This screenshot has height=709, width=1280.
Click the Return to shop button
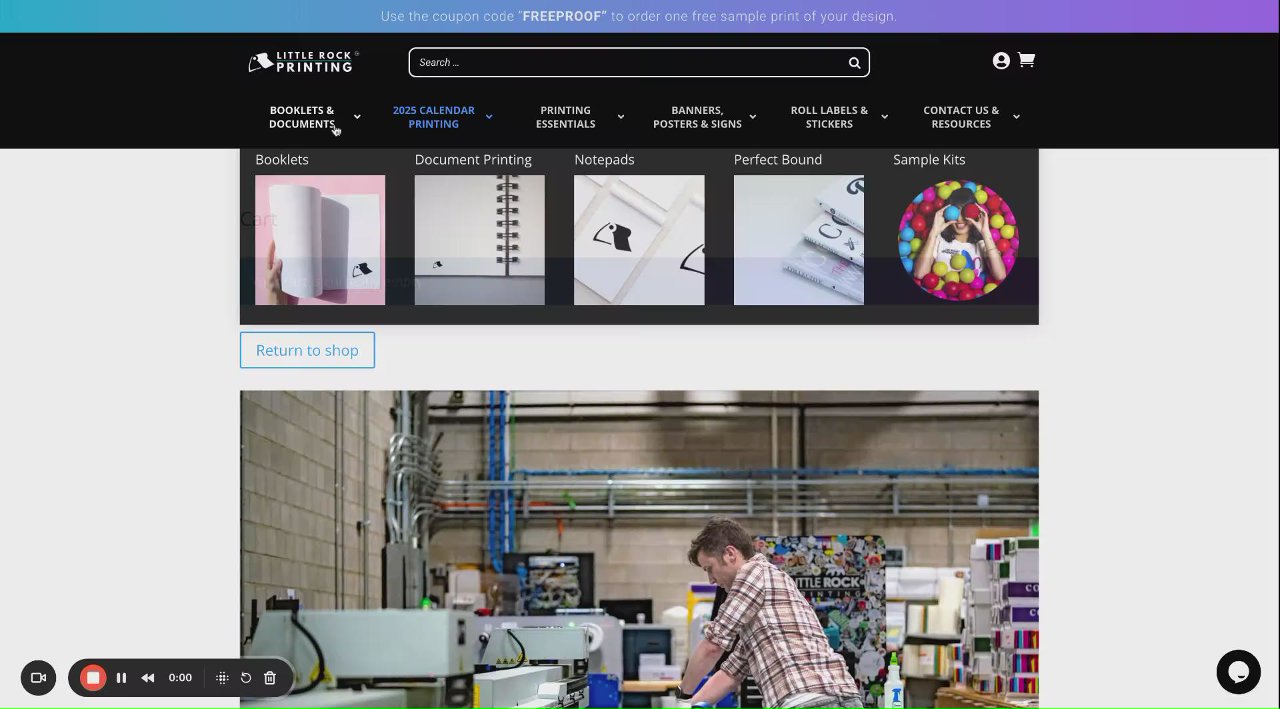pos(307,350)
